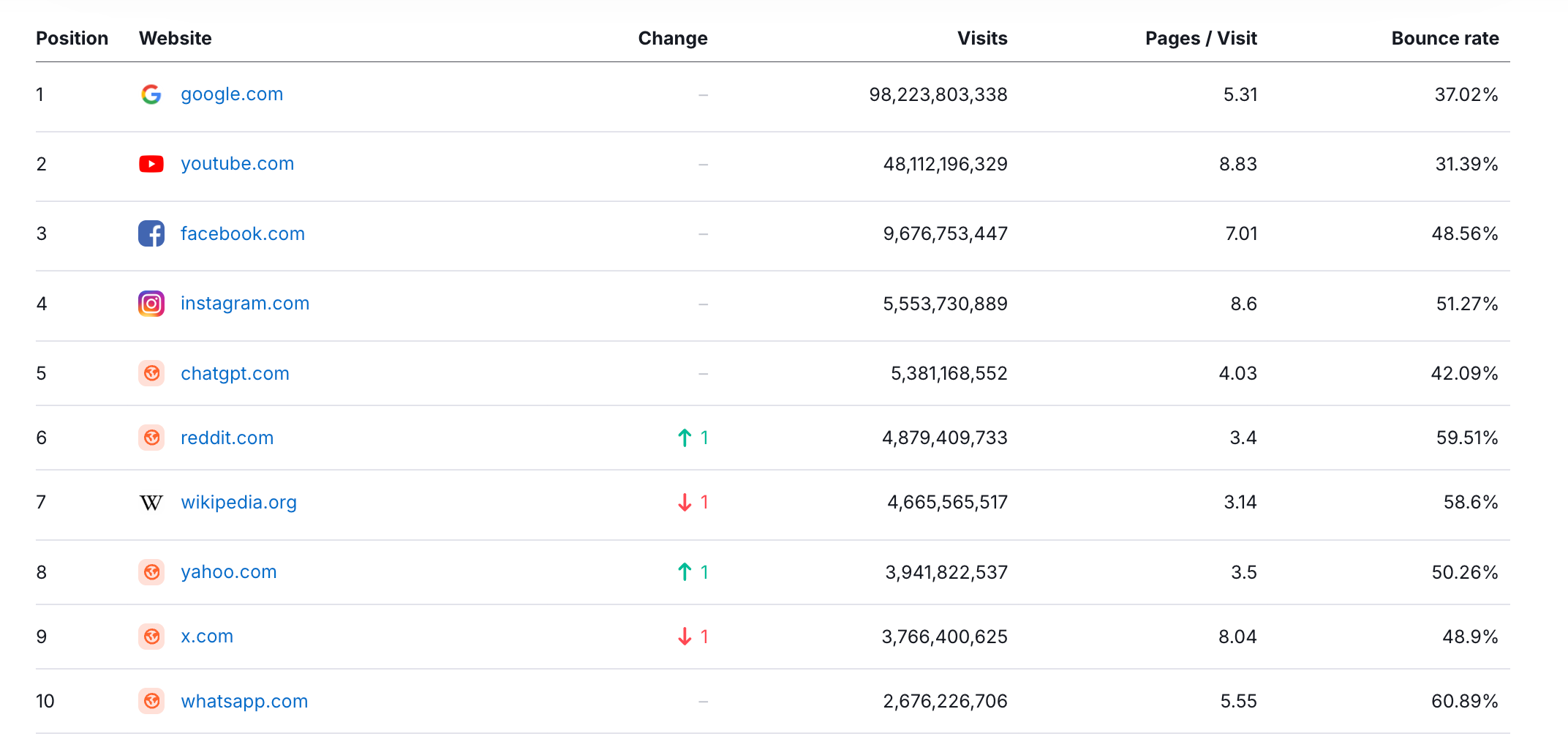Select visits value 5,381,168,552

point(949,374)
